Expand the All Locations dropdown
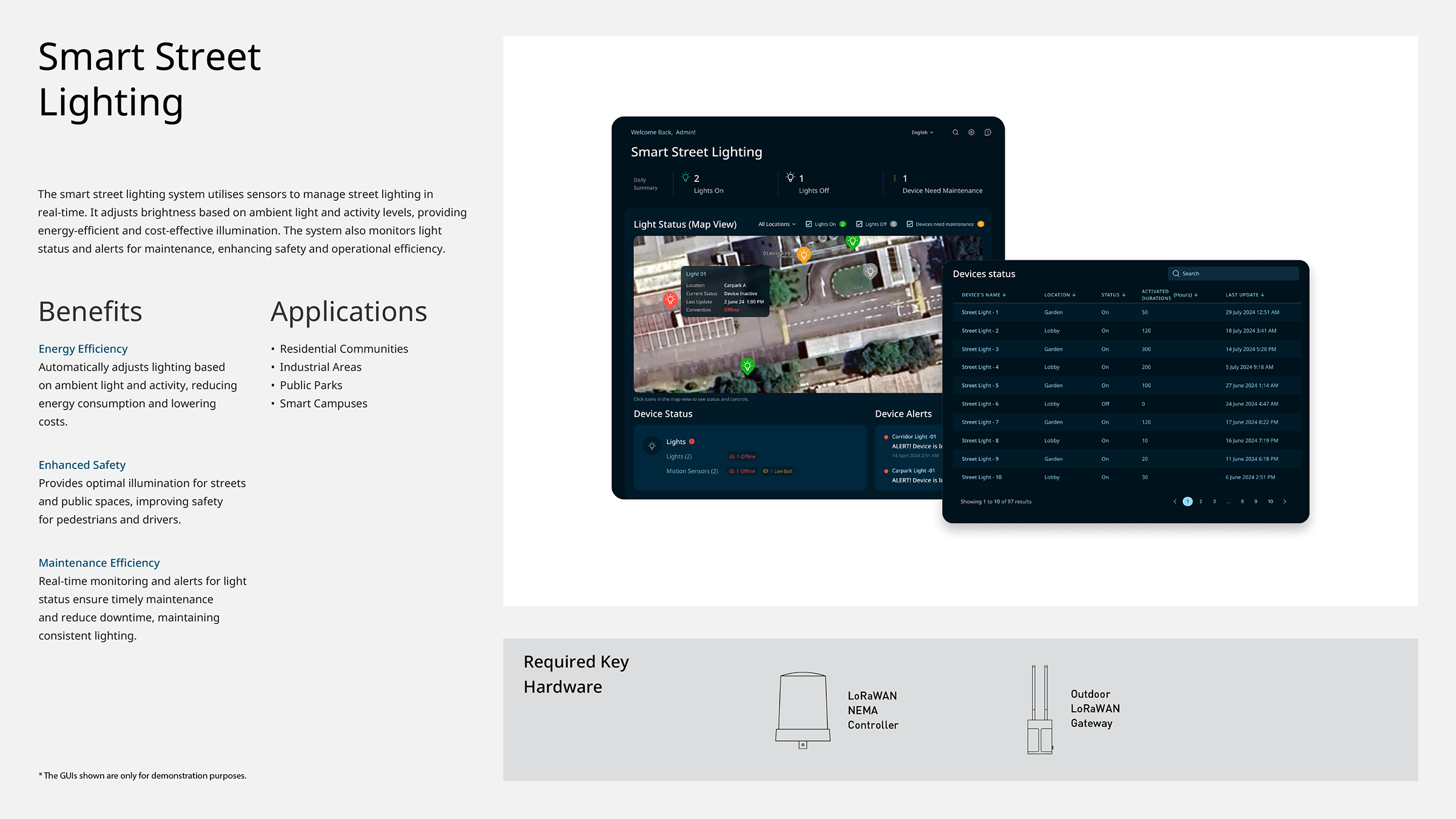 777,224
